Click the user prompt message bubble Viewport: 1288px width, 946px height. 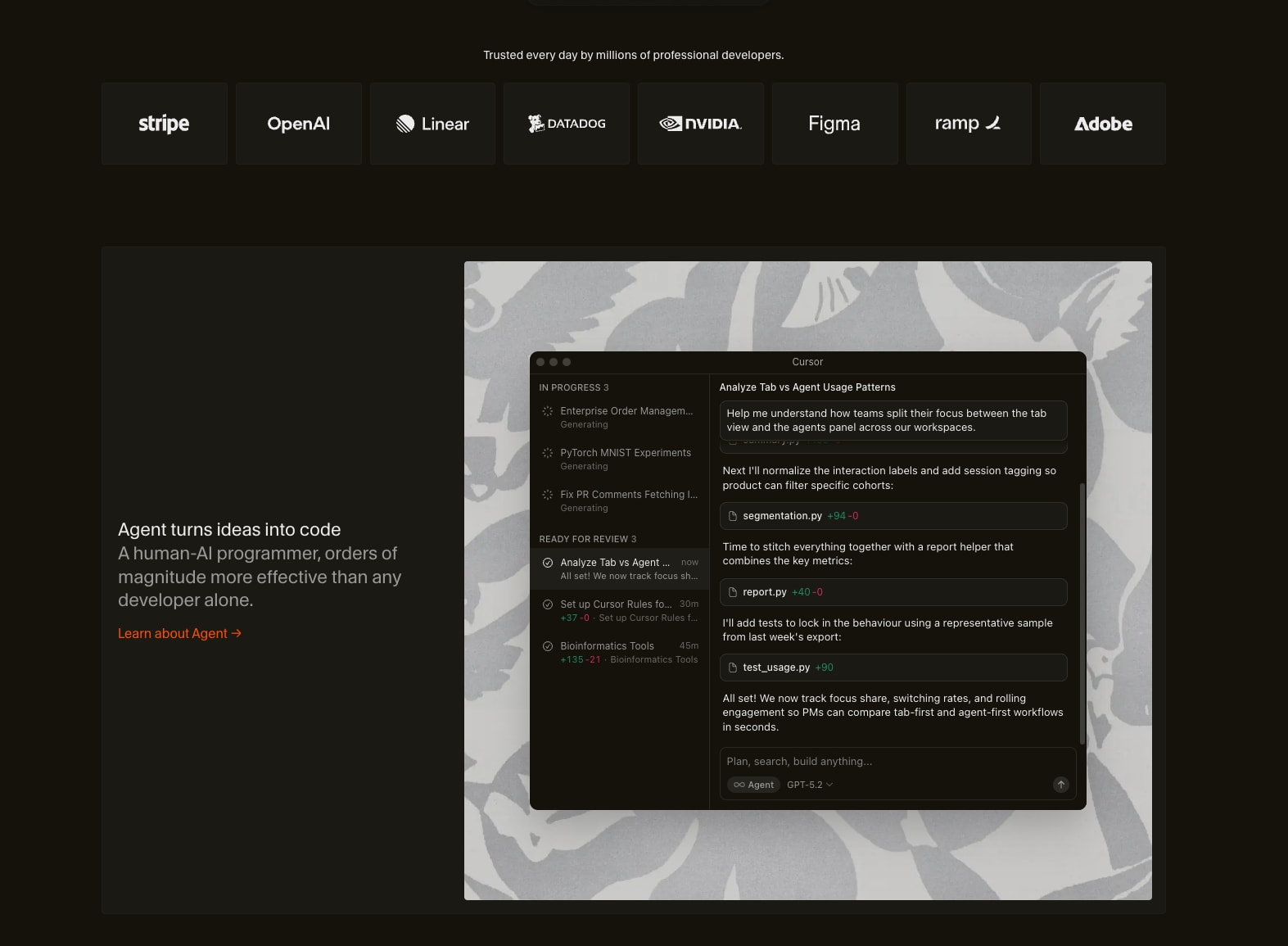[x=893, y=420]
